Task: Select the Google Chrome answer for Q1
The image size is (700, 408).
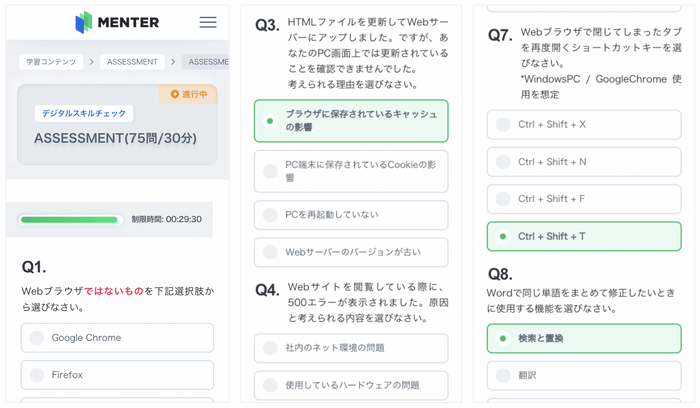Action: pyautogui.click(x=117, y=338)
